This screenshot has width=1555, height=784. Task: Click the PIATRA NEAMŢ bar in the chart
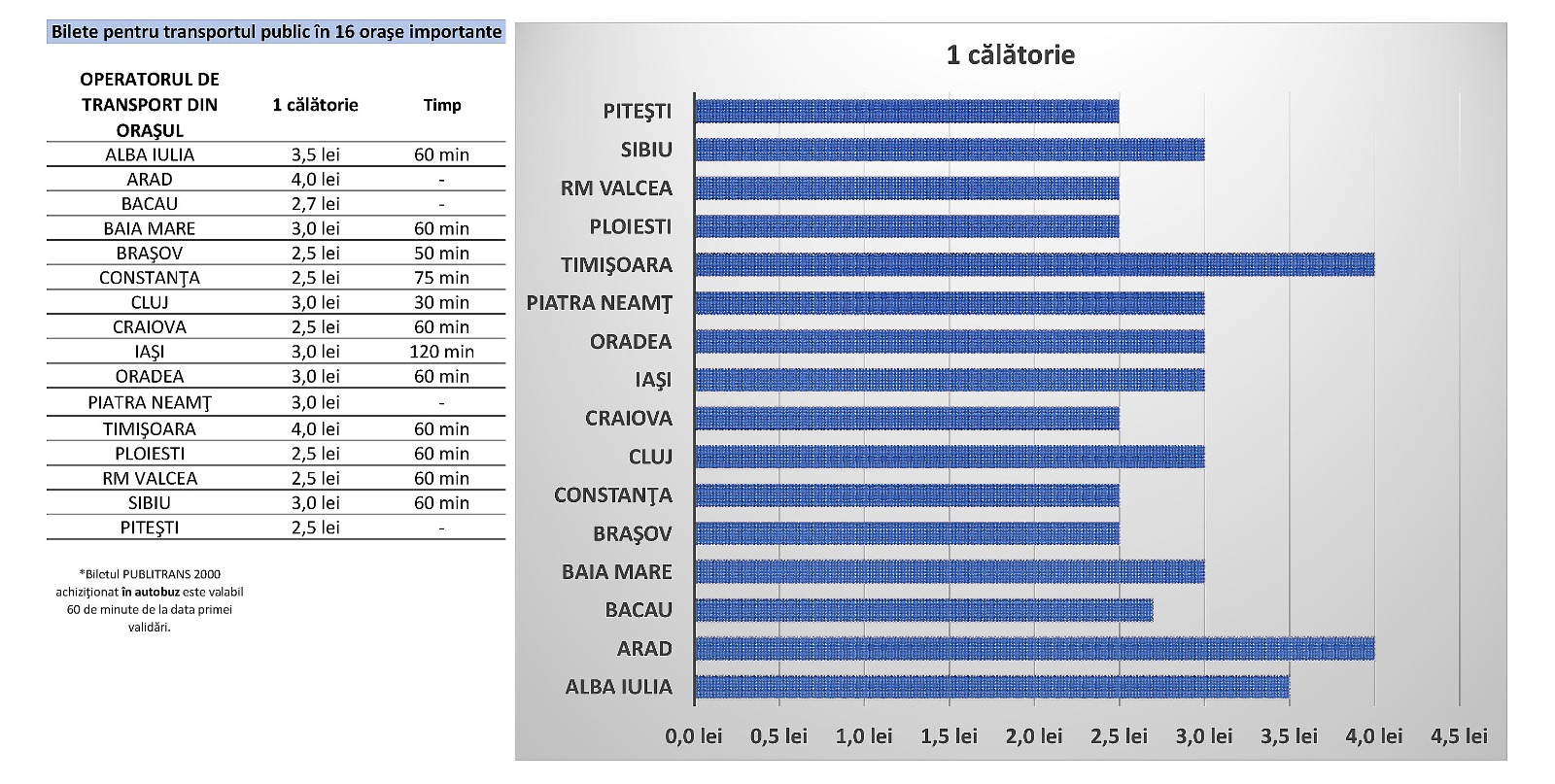click(950, 303)
